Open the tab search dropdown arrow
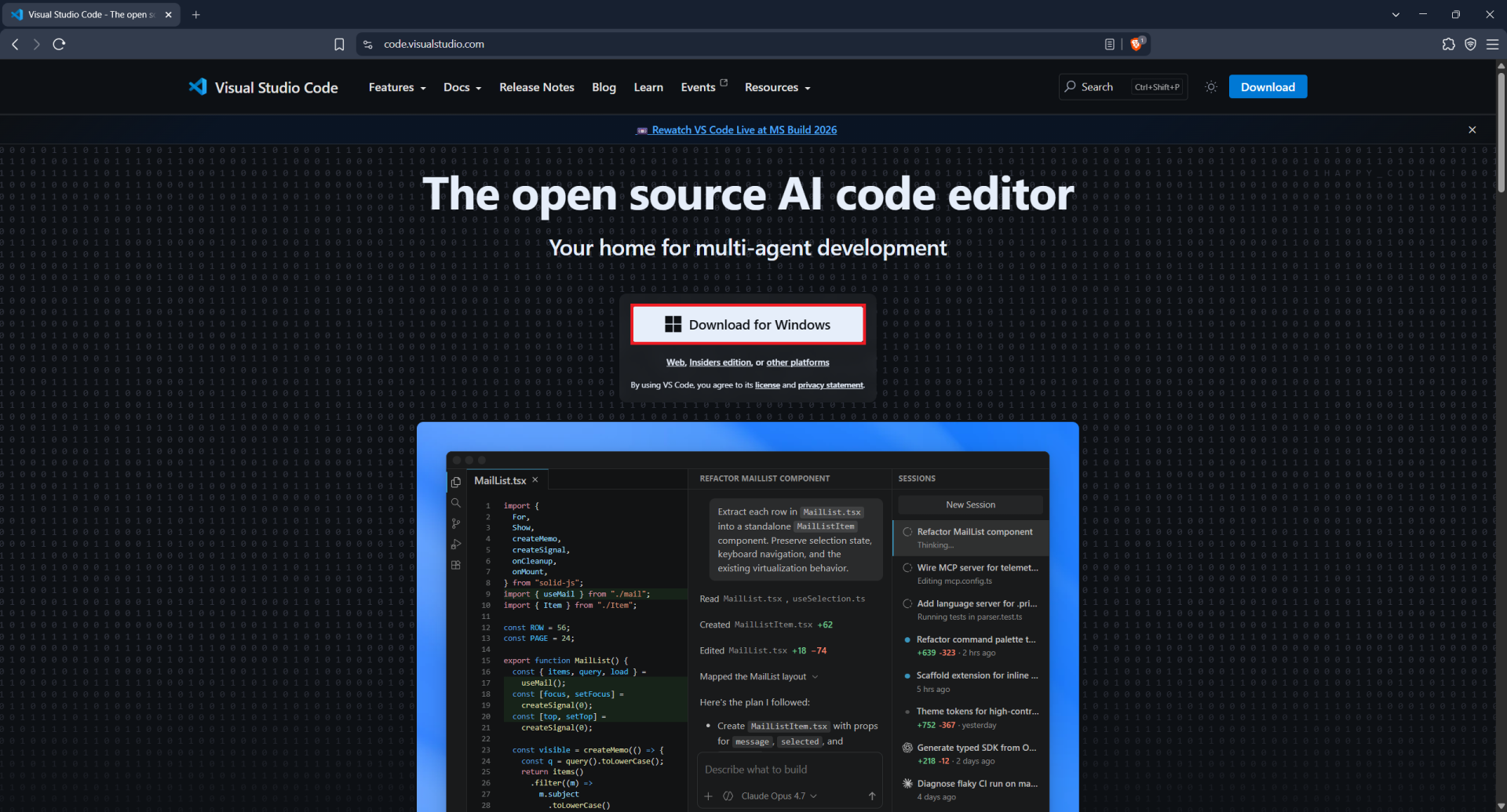This screenshot has height=812, width=1507. click(x=1396, y=15)
